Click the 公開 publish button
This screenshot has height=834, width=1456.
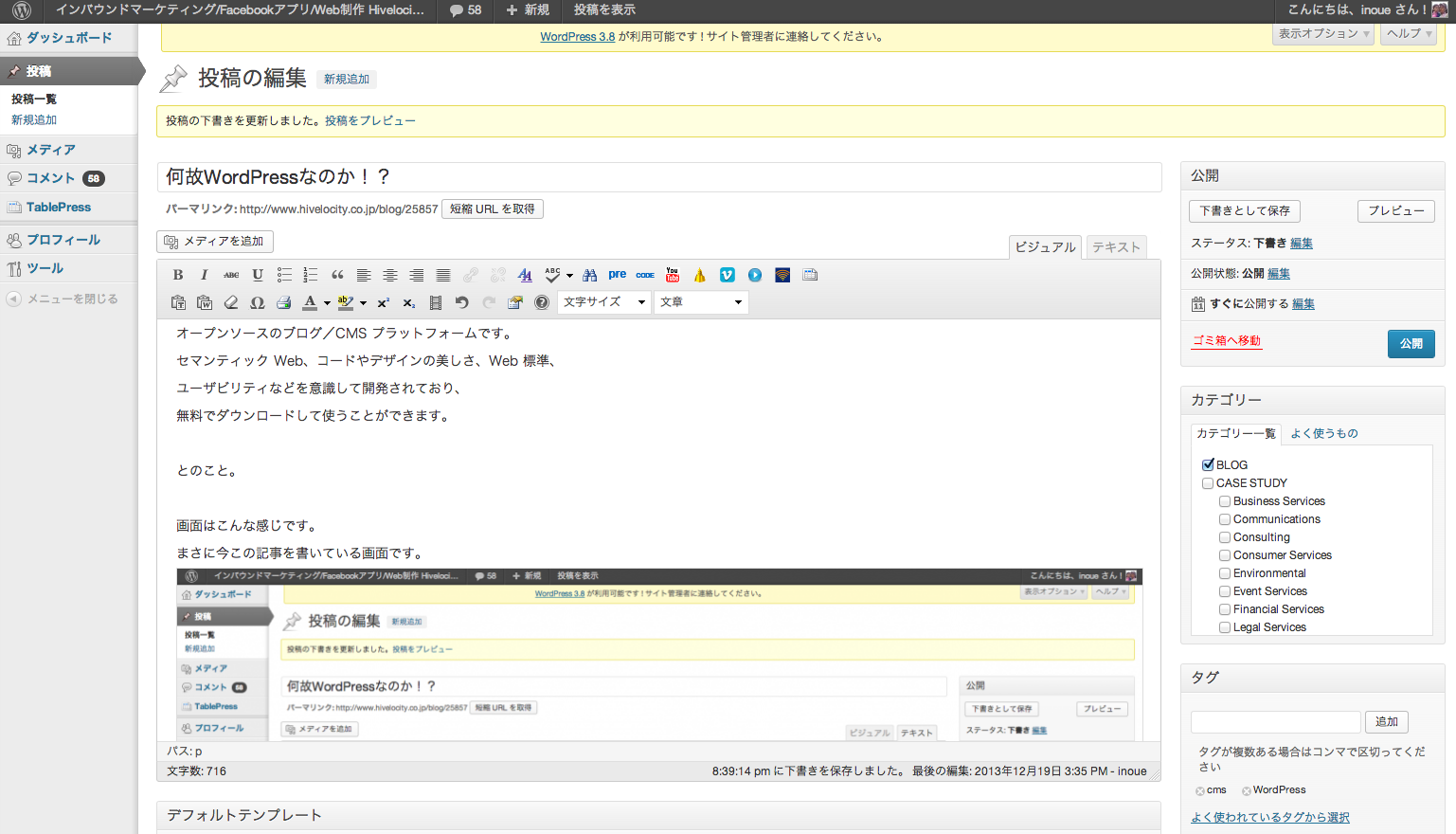click(1411, 344)
